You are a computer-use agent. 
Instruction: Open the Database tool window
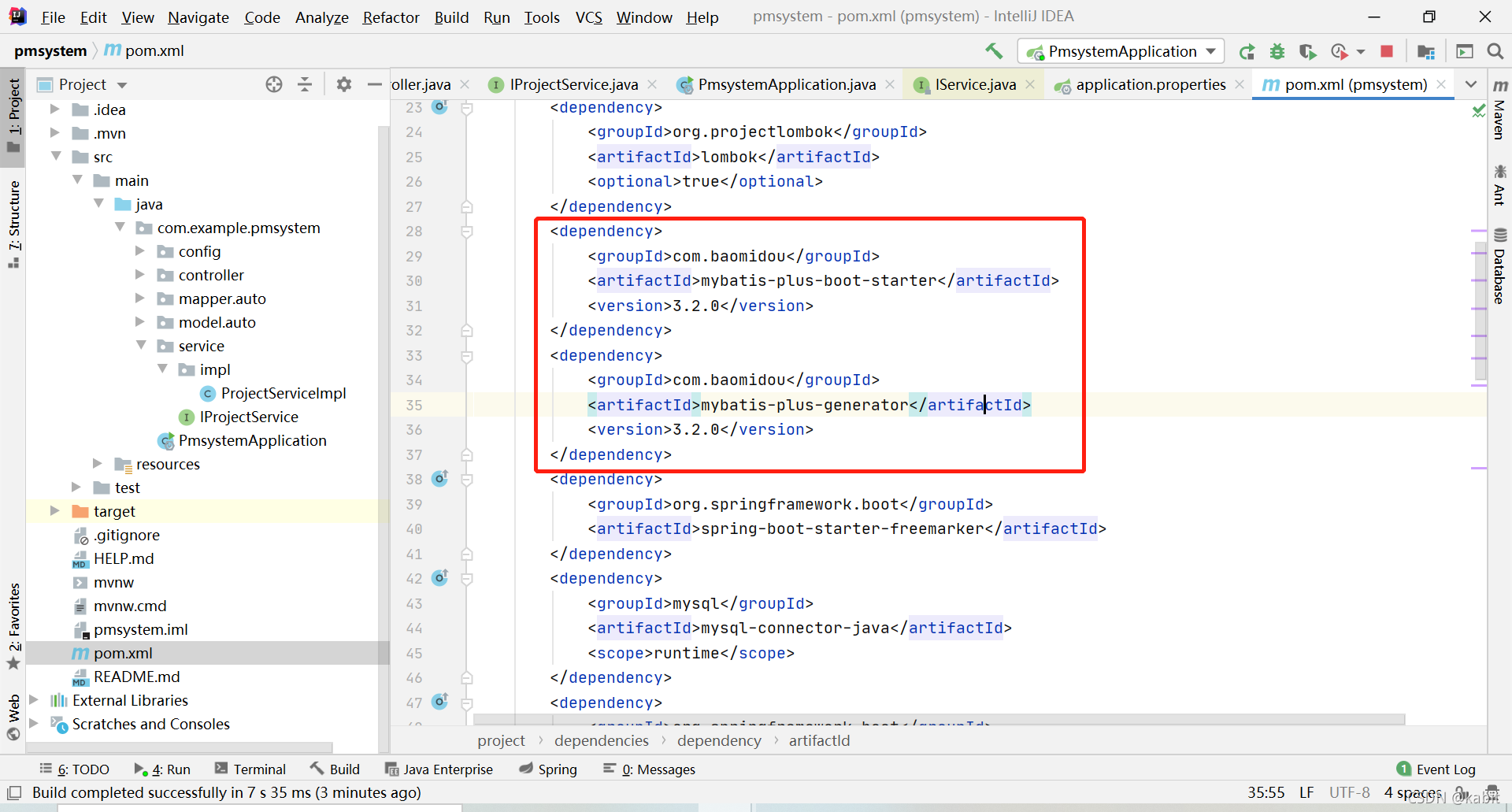[1499, 265]
